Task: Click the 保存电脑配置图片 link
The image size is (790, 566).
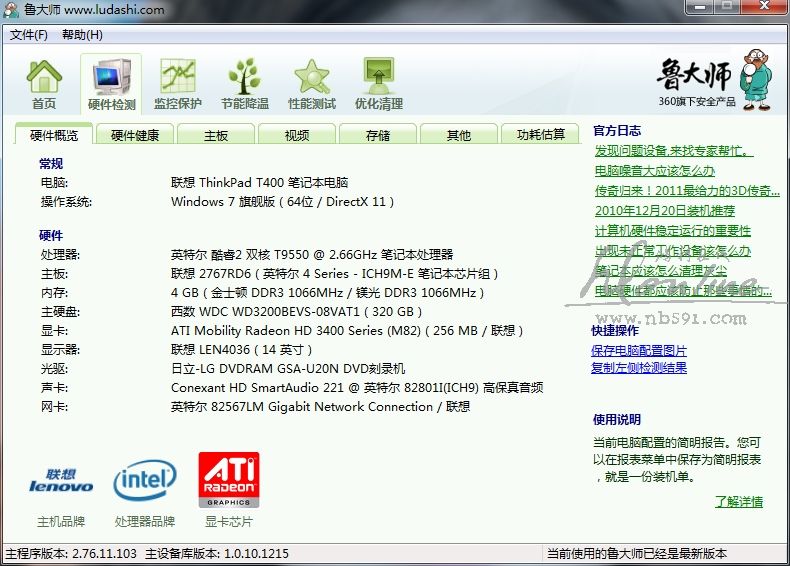Action: point(639,350)
